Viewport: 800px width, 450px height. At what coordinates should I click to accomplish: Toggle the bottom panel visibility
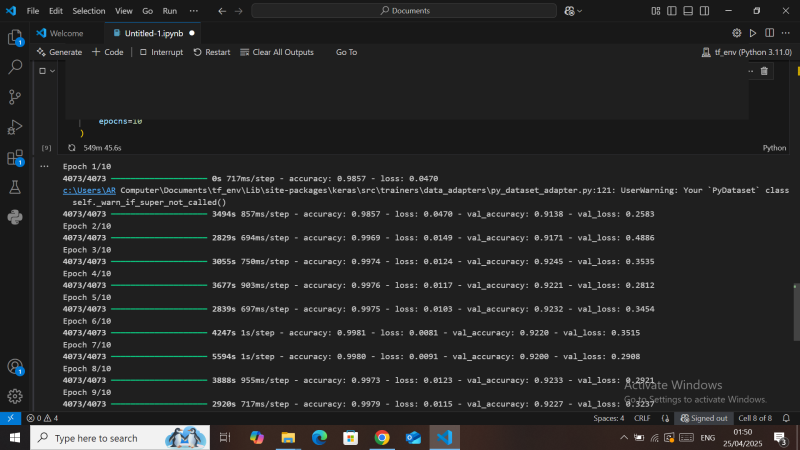(688, 11)
